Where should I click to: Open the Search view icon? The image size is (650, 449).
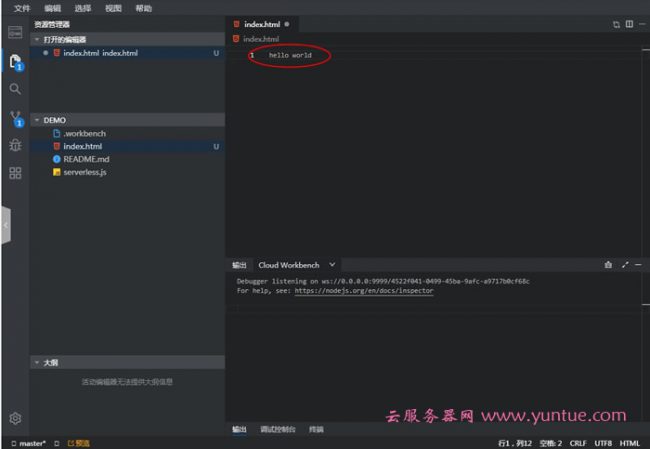click(15, 89)
